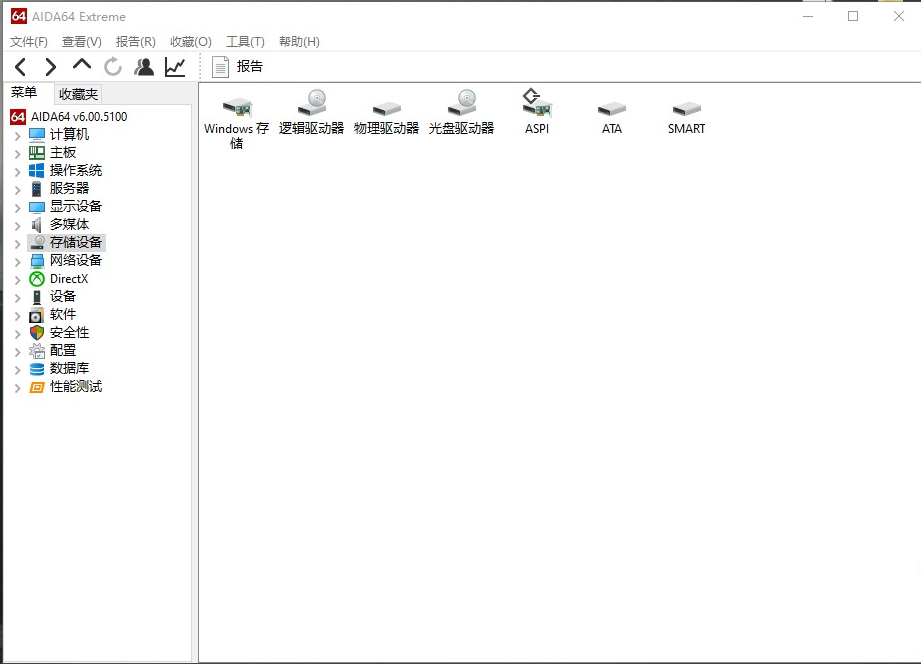
Task: Click the user silhouette toolbar icon
Action: [x=144, y=67]
